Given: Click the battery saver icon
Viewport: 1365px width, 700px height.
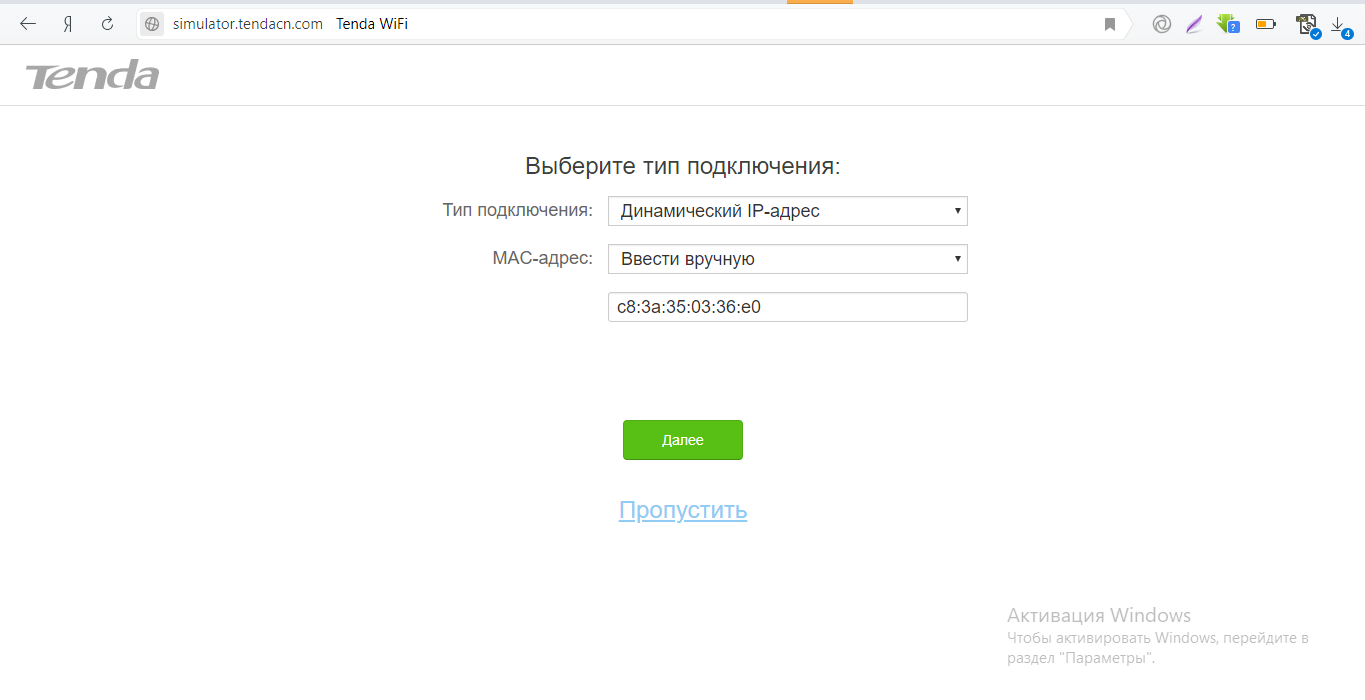Looking at the screenshot, I should click(1266, 24).
